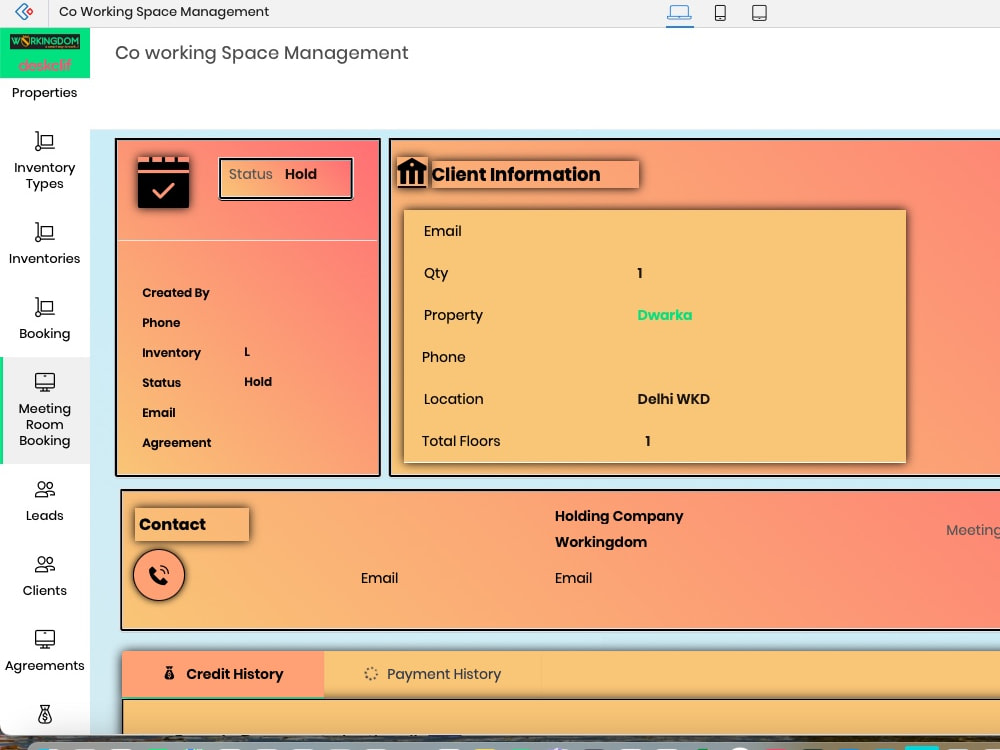The image size is (1000, 750).
Task: Click the money bag sidebar icon
Action: (x=45, y=714)
